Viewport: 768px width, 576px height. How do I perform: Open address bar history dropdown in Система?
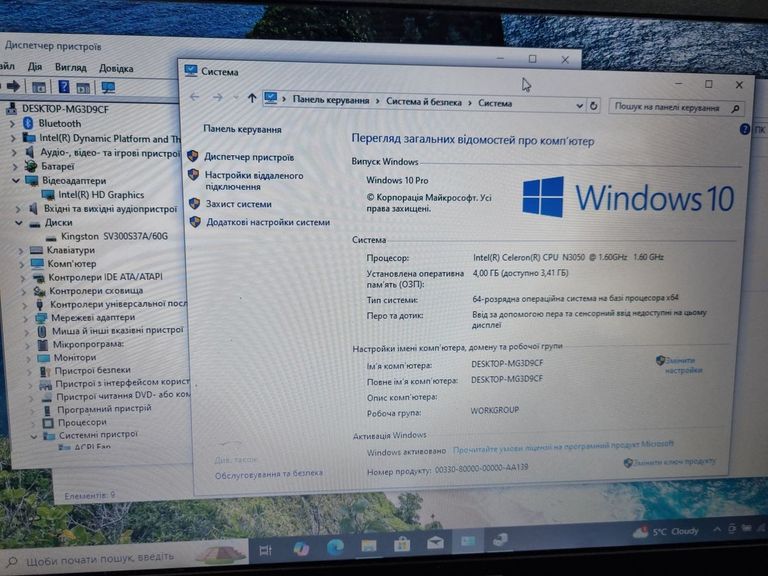pos(579,105)
